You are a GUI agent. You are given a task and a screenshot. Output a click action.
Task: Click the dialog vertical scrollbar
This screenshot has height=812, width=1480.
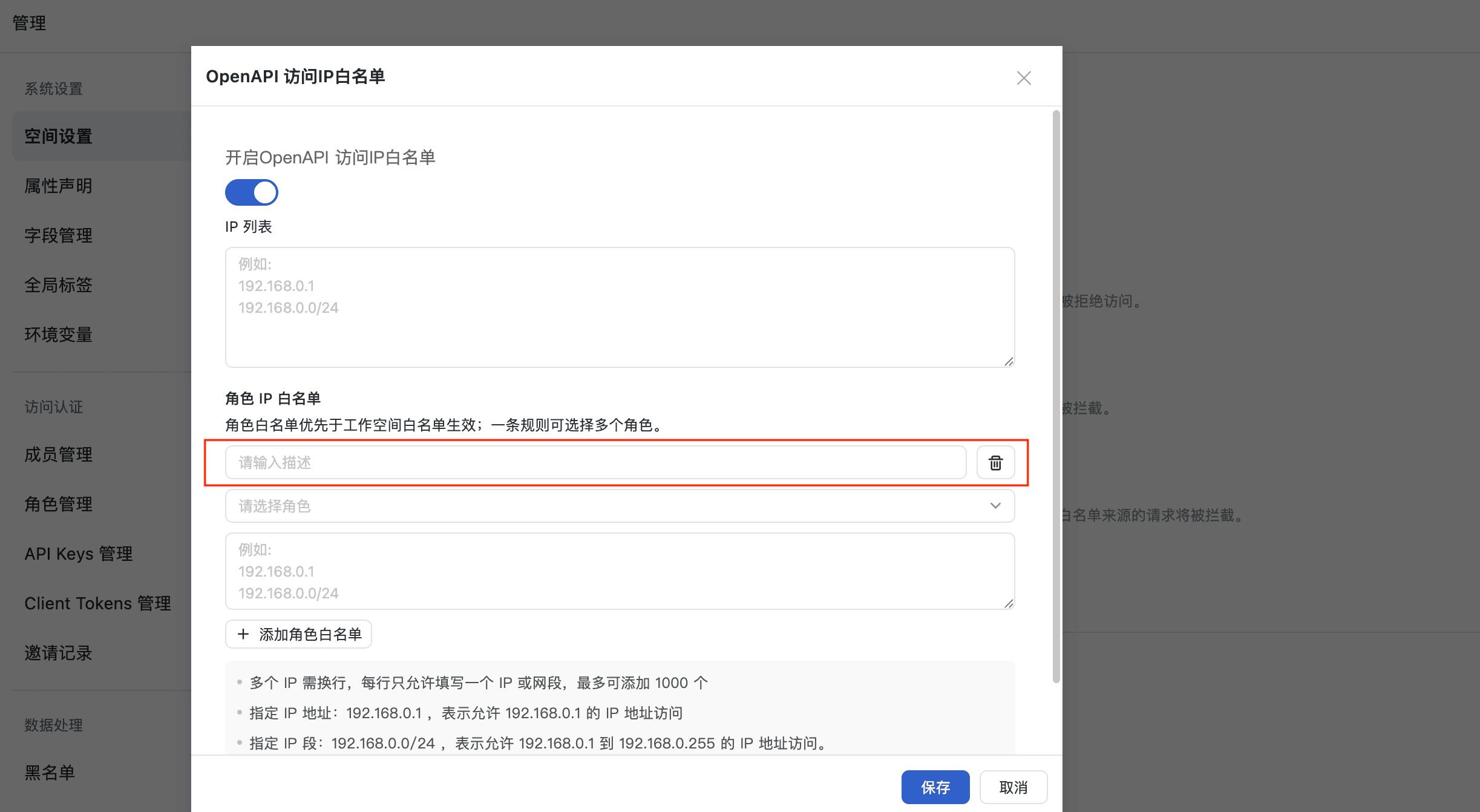pos(1056,396)
